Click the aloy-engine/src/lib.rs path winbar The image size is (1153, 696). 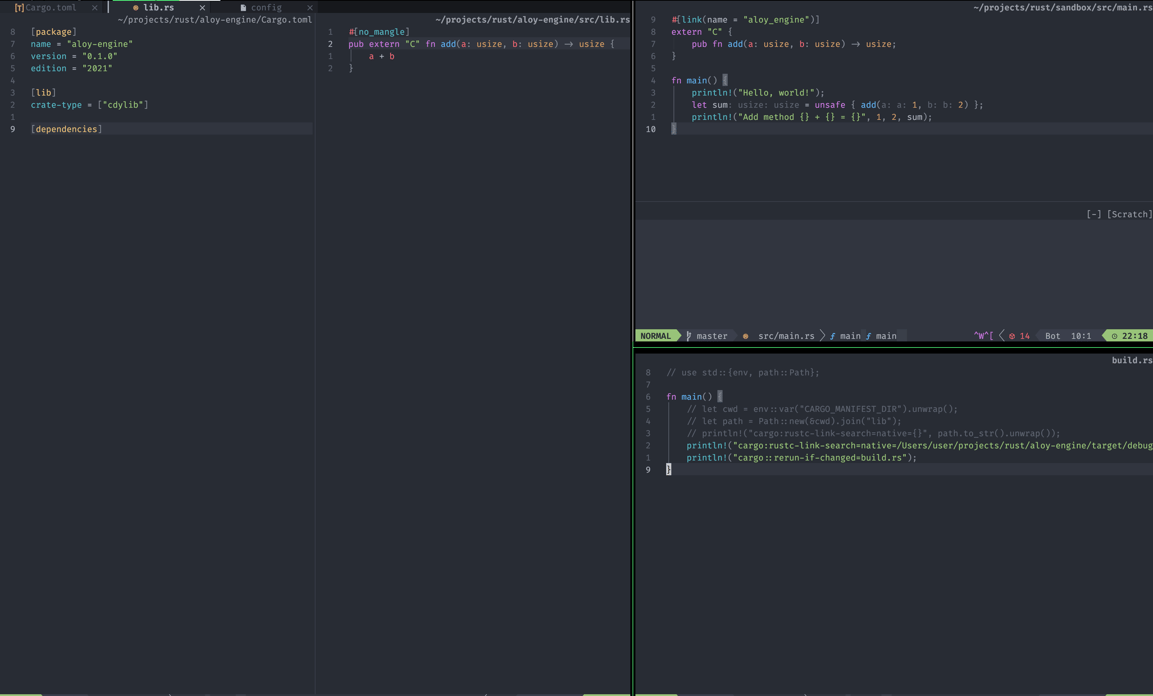pos(532,20)
